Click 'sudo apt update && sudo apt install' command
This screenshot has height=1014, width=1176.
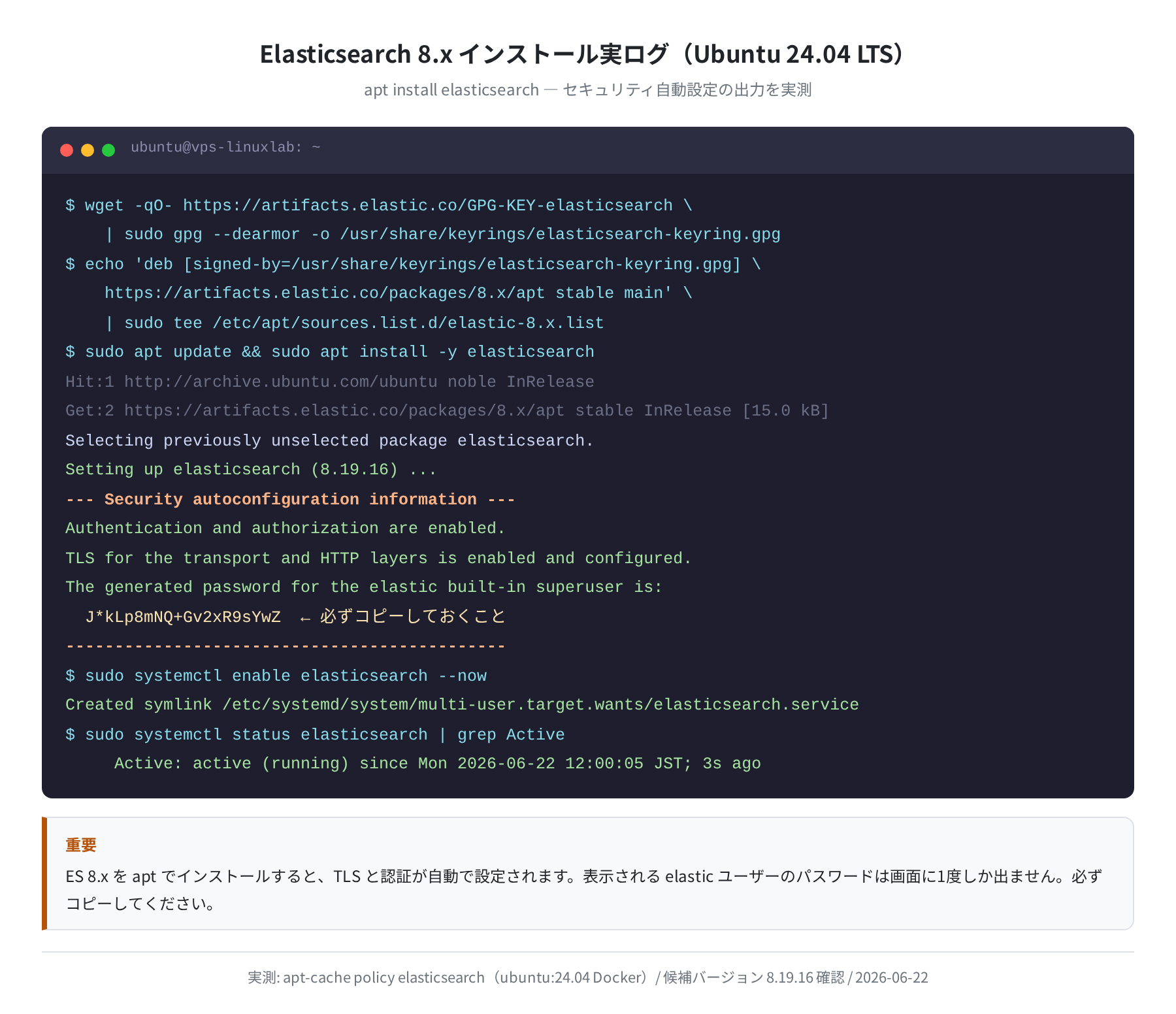pyautogui.click(x=330, y=352)
